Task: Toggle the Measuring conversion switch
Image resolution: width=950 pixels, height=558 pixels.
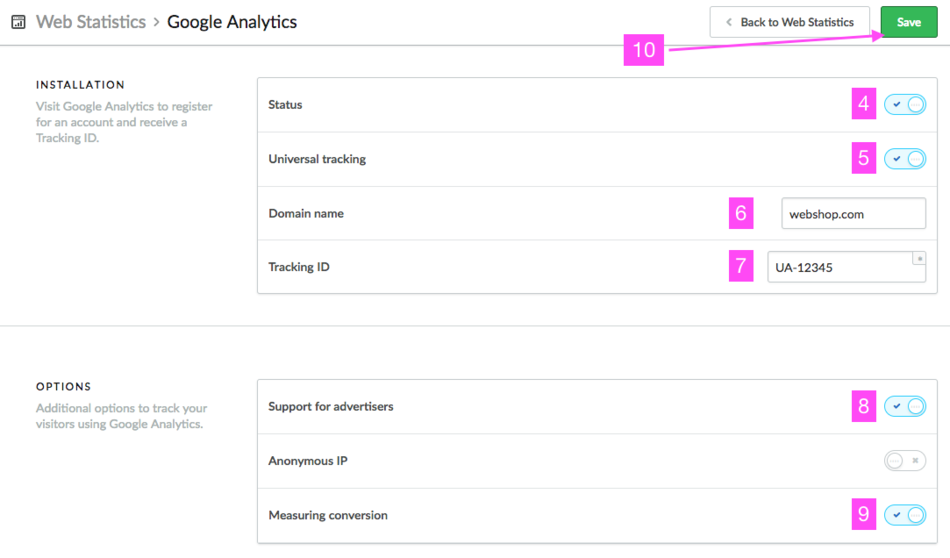Action: click(905, 515)
